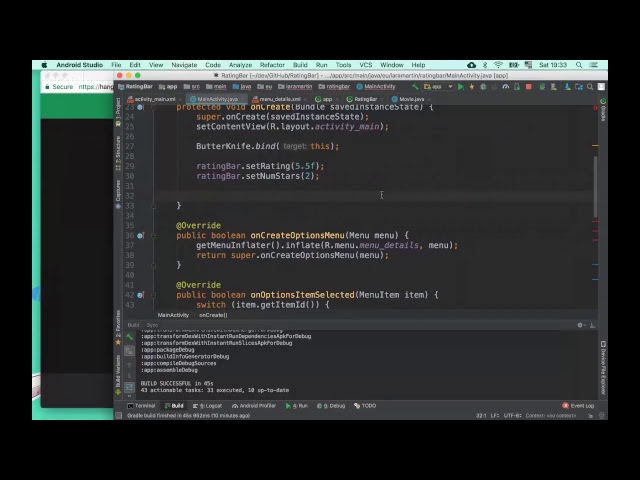
Task: Open the 6: Logcat tool window
Action: click(207, 406)
